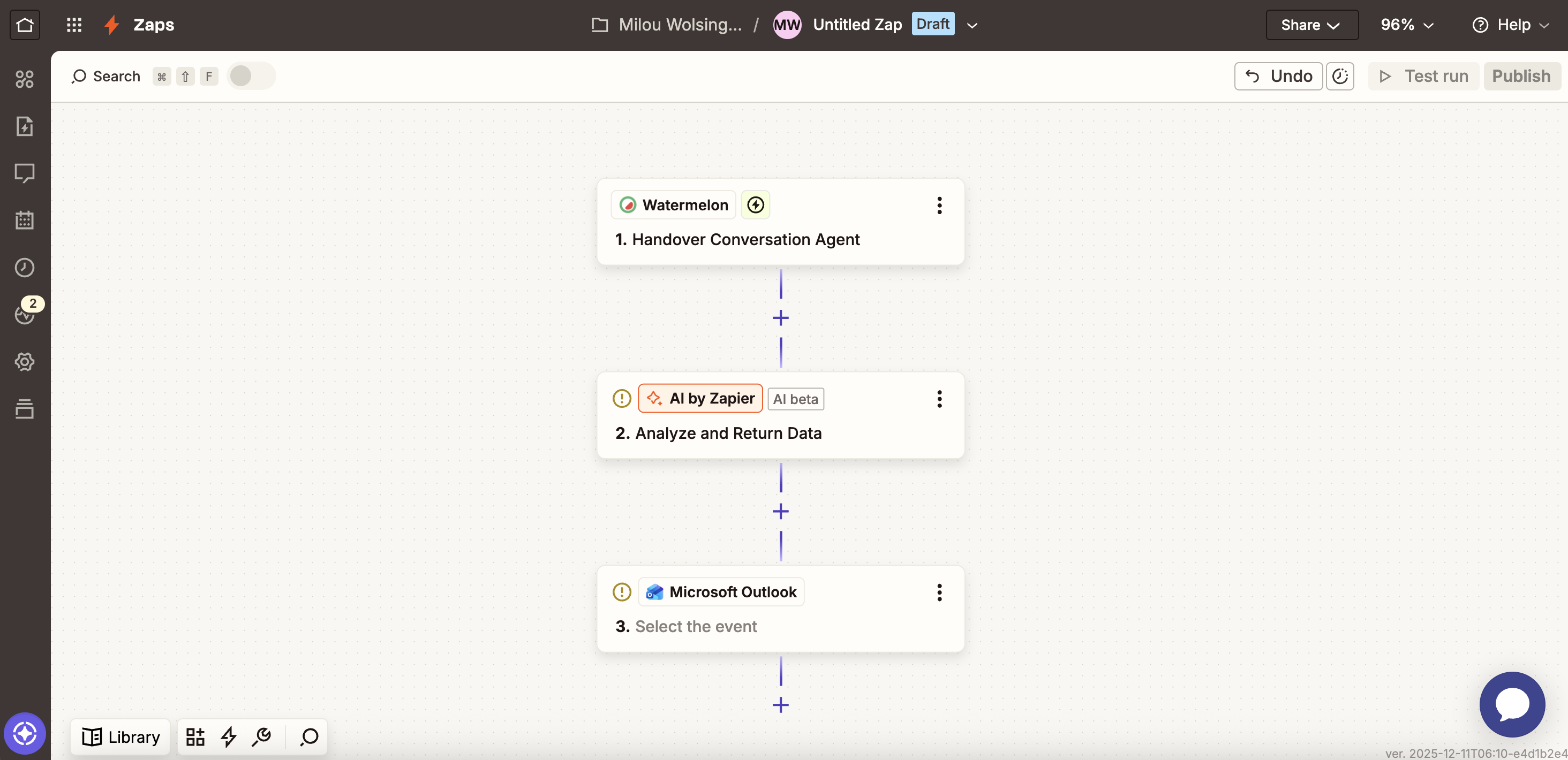Click the calendar icon in left sidebar
The width and height of the screenshot is (1568, 760).
click(24, 221)
